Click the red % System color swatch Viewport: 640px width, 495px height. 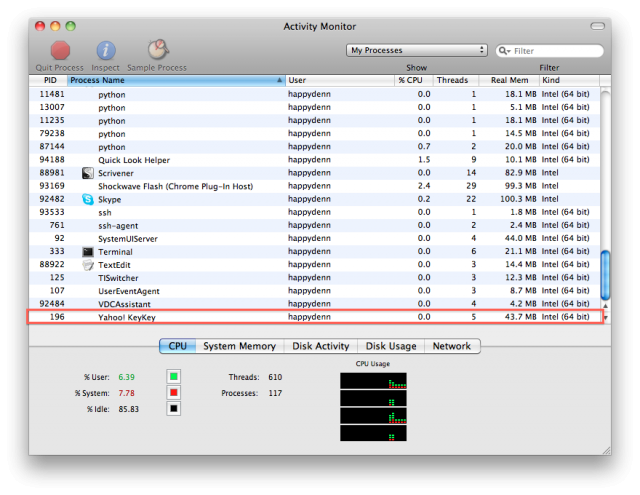[x=174, y=393]
